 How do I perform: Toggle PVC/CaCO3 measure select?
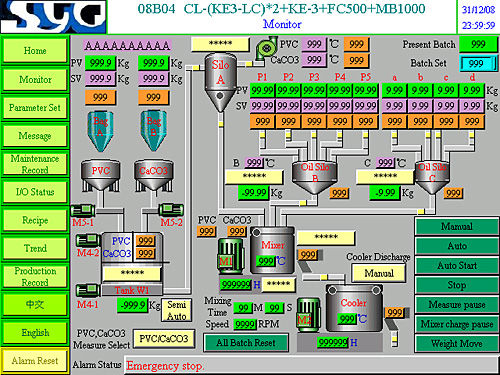pyautogui.click(x=164, y=339)
